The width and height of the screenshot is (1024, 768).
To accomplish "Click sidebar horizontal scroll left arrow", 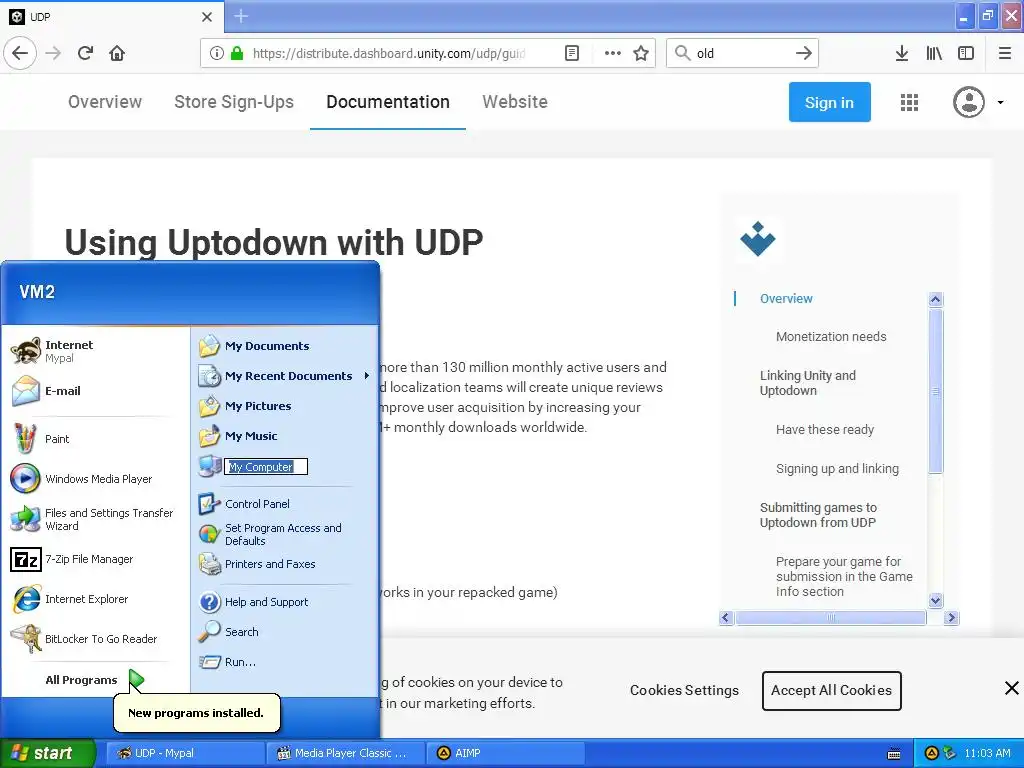I will (726, 617).
